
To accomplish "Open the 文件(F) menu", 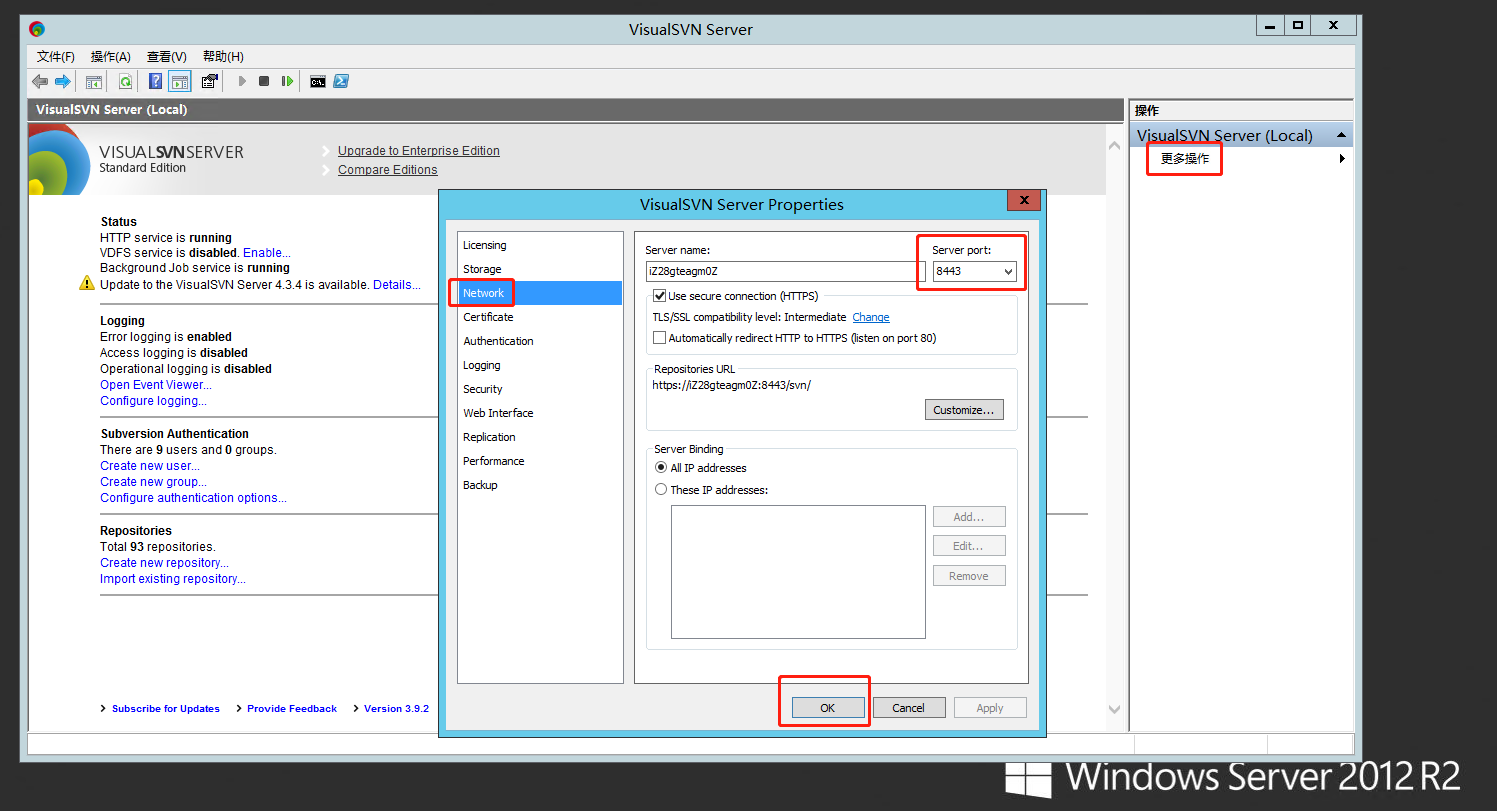I will coord(56,57).
